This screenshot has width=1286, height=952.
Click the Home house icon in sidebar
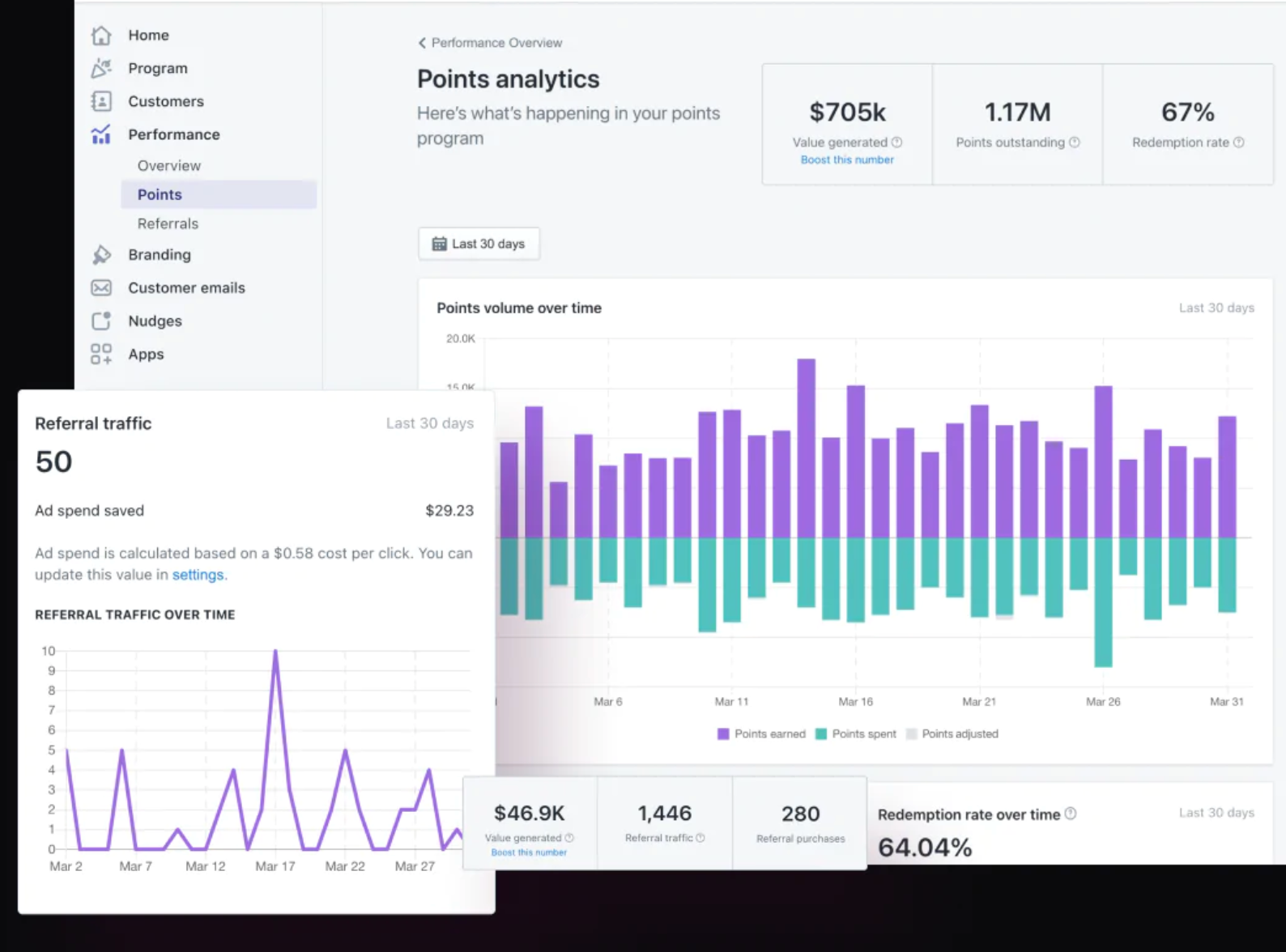tap(101, 36)
